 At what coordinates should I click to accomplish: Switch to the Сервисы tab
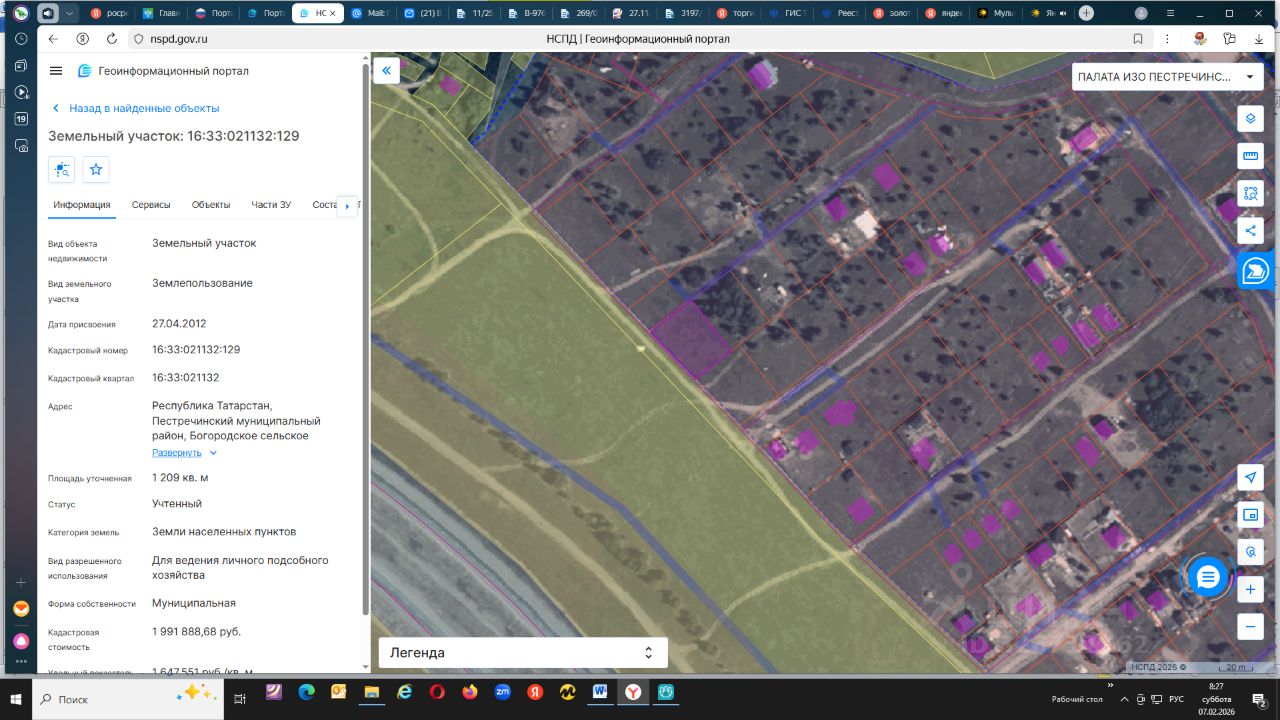click(151, 205)
